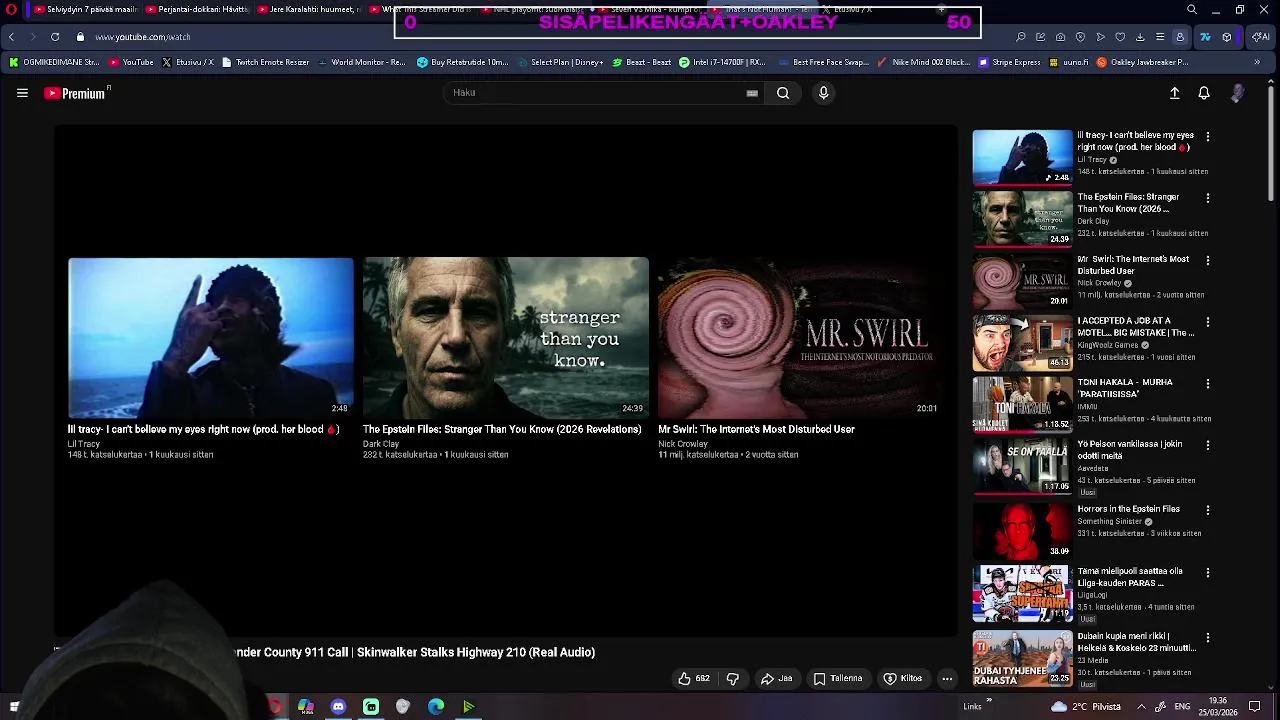Open the YouTube bookmark in bookmarks bar

[x=131, y=62]
